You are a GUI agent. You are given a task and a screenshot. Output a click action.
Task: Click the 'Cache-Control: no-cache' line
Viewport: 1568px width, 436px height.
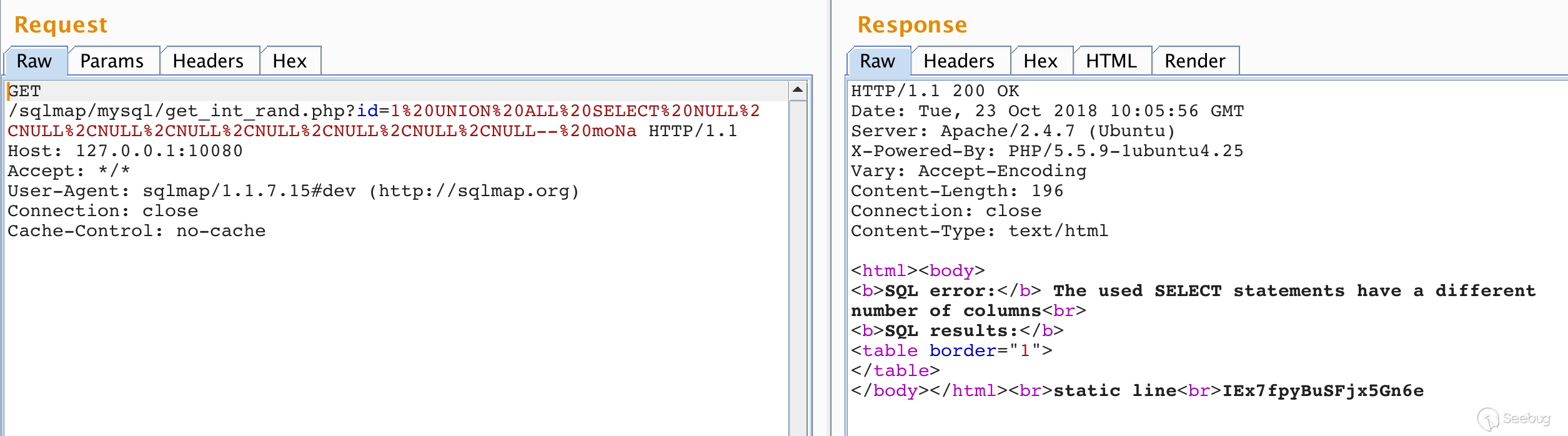click(x=136, y=231)
